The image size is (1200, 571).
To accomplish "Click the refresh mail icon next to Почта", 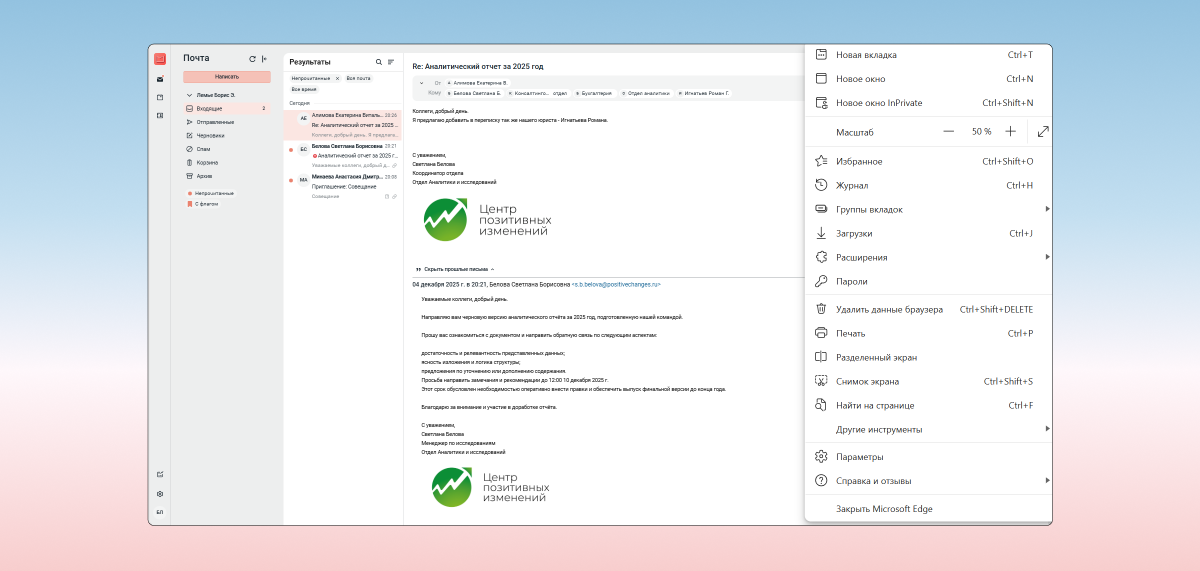I will pos(252,59).
